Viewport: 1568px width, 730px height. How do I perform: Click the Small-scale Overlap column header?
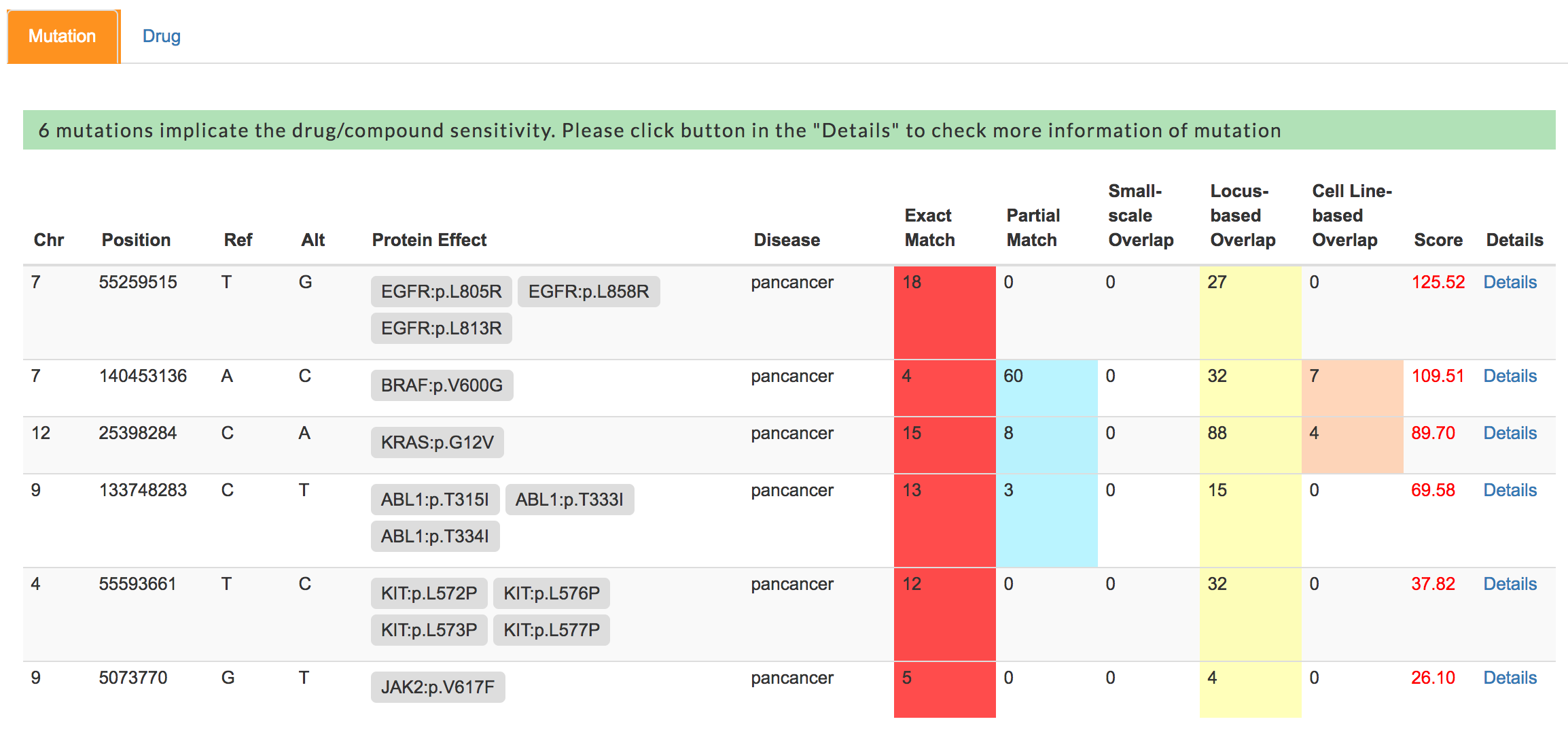point(1141,215)
